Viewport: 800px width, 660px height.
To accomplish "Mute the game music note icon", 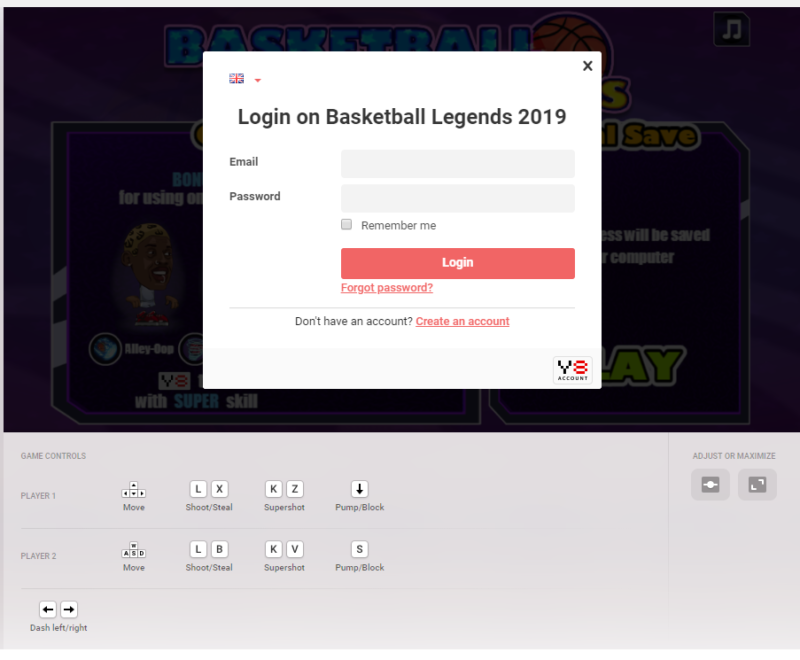I will point(732,30).
